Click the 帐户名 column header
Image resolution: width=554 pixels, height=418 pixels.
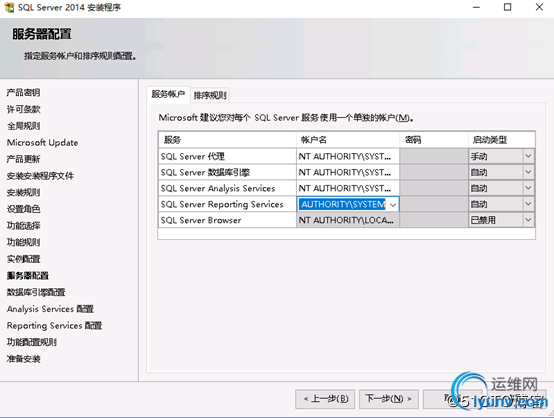[x=348, y=140]
